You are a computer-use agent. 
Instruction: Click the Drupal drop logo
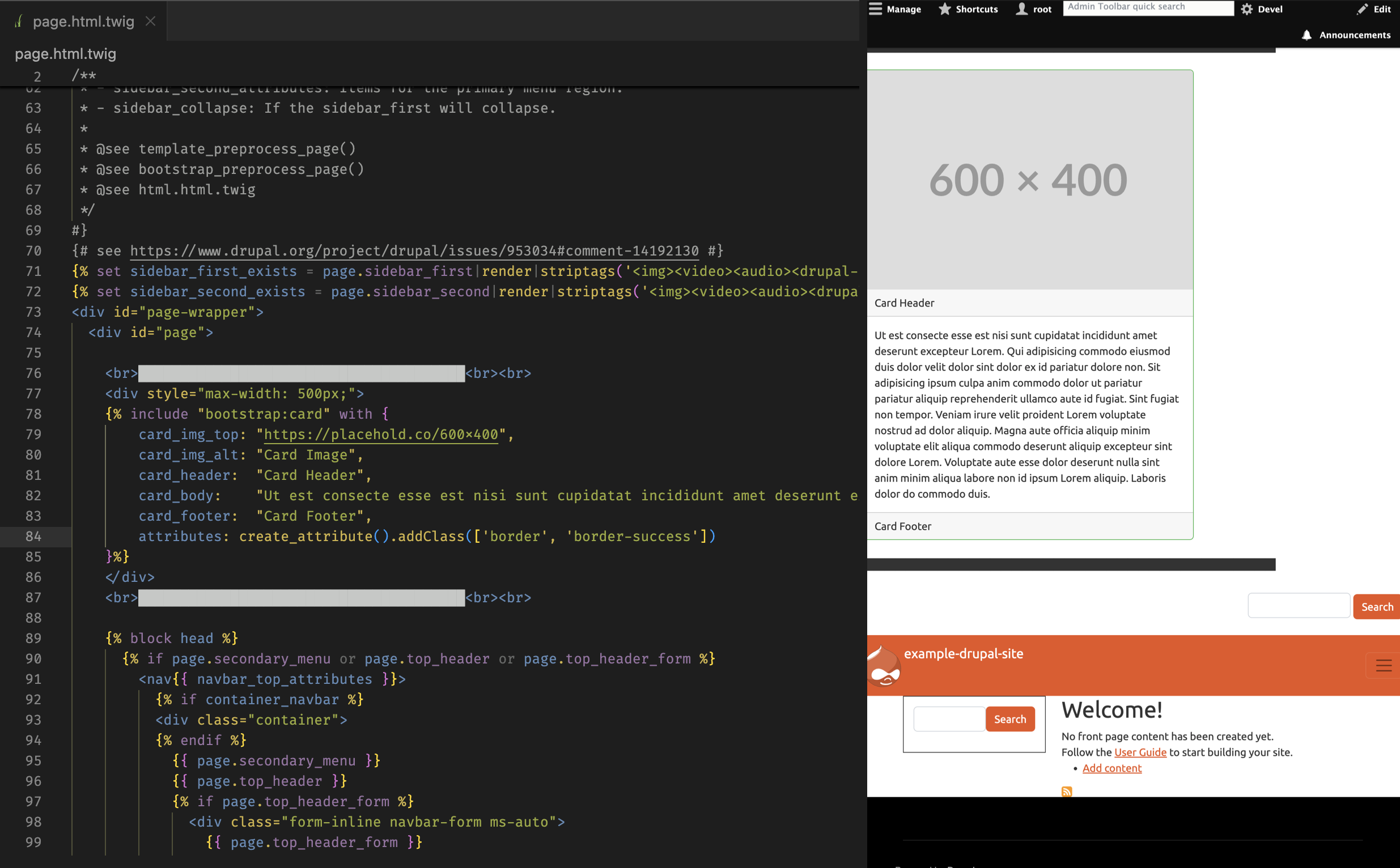coord(884,666)
